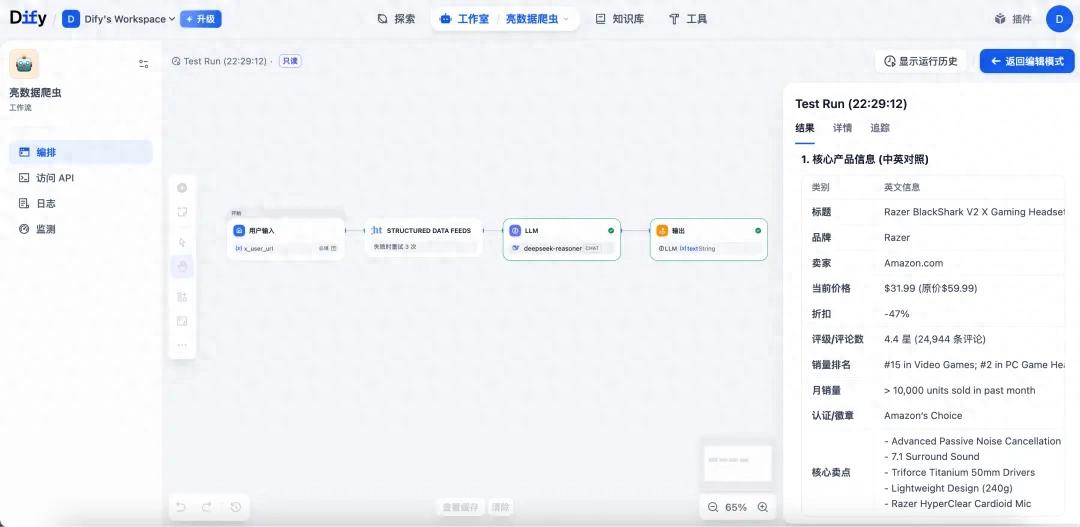Click the user avatar D
This screenshot has height=527, width=1080.
coord(1059,19)
